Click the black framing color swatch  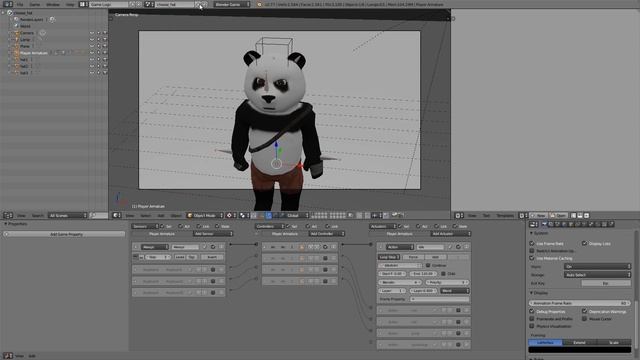pyautogui.click(x=580, y=350)
